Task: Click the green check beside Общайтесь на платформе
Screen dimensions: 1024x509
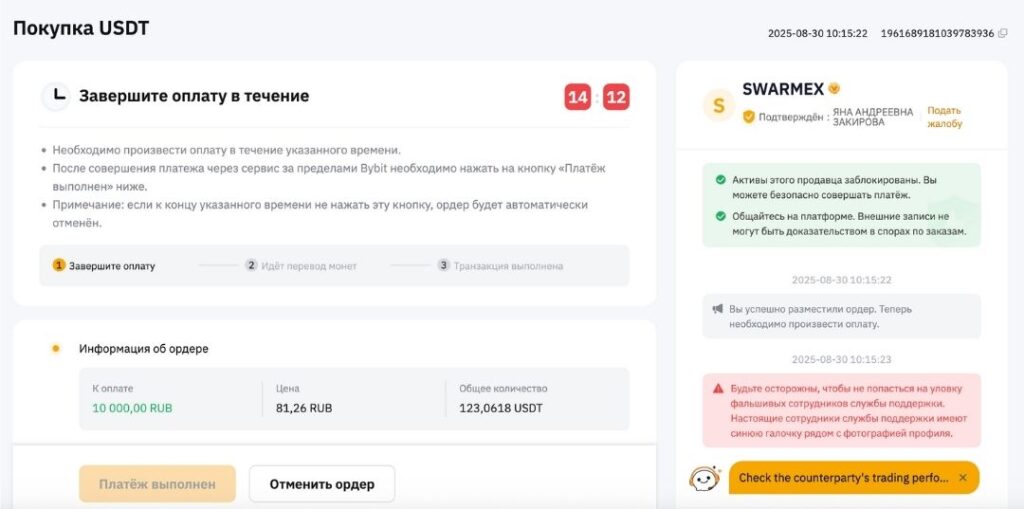Action: coord(720,216)
